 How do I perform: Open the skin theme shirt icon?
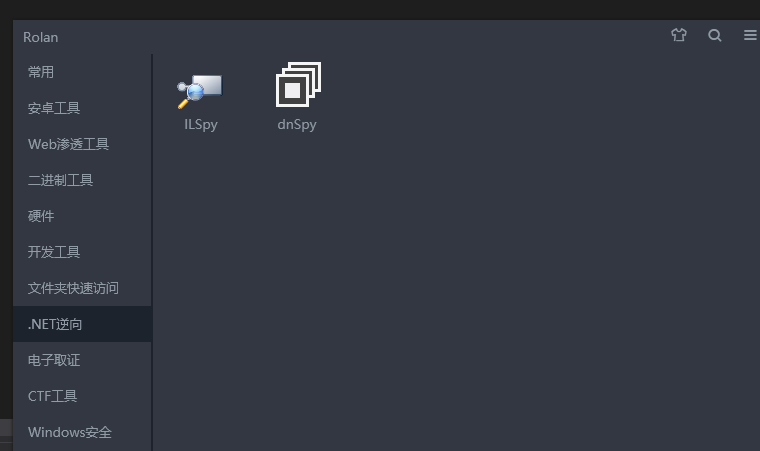[679, 35]
